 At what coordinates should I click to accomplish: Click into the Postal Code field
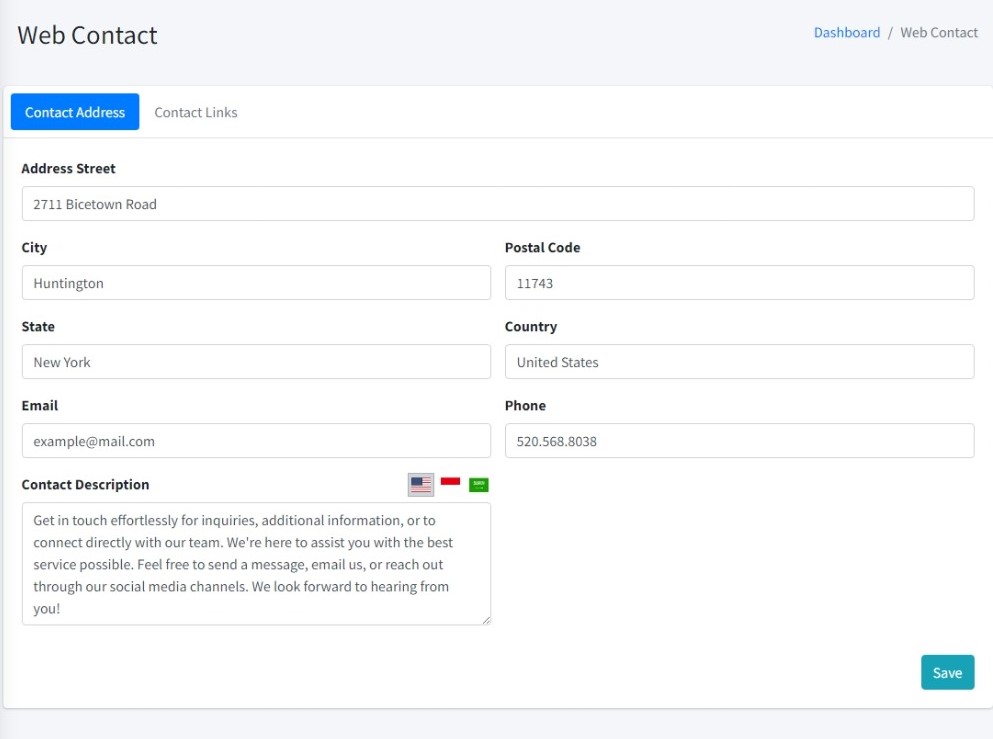[739, 283]
